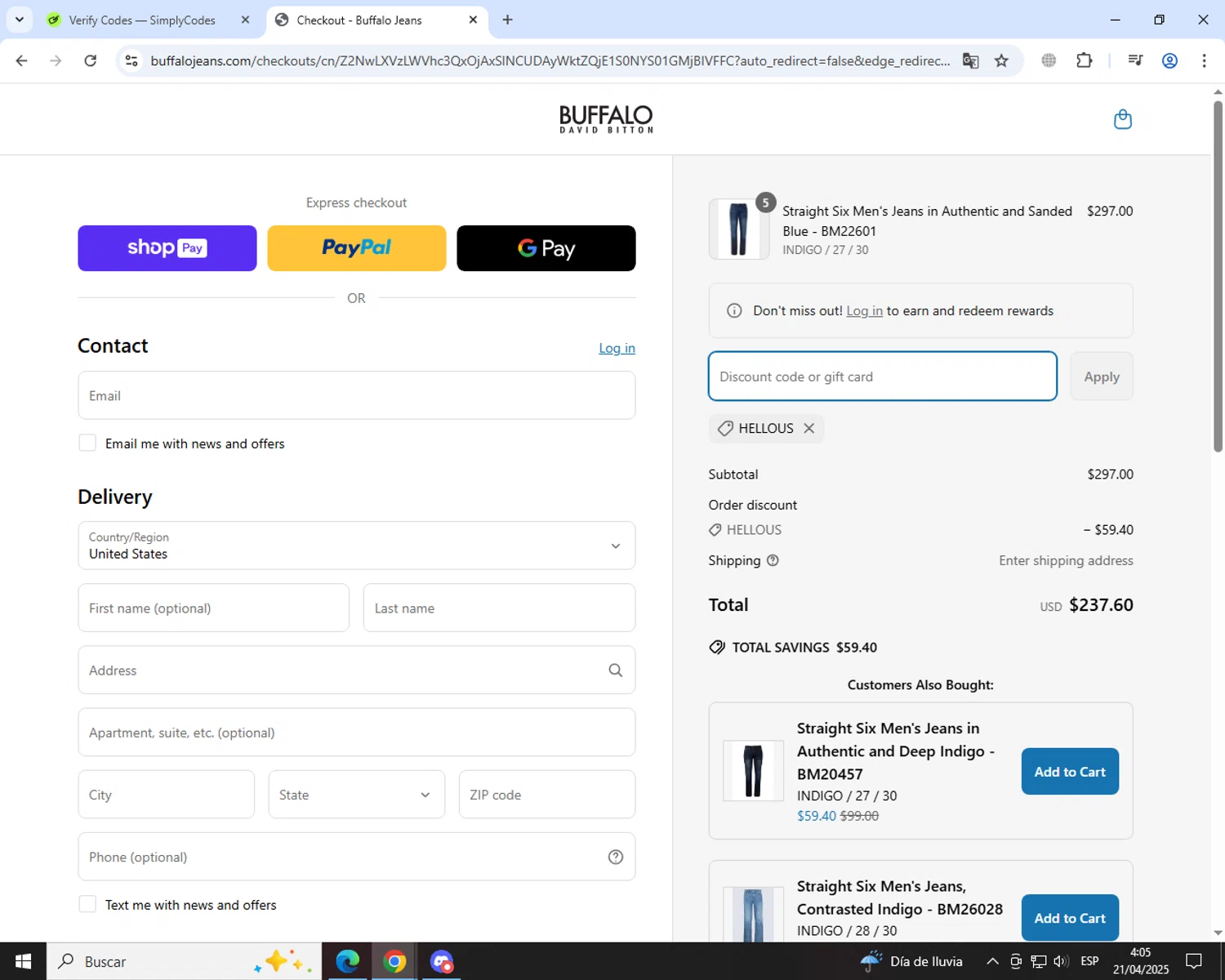This screenshot has height=980, width=1225.
Task: Close the Checkout Buffalo Jeans tab
Action: pyautogui.click(x=473, y=20)
